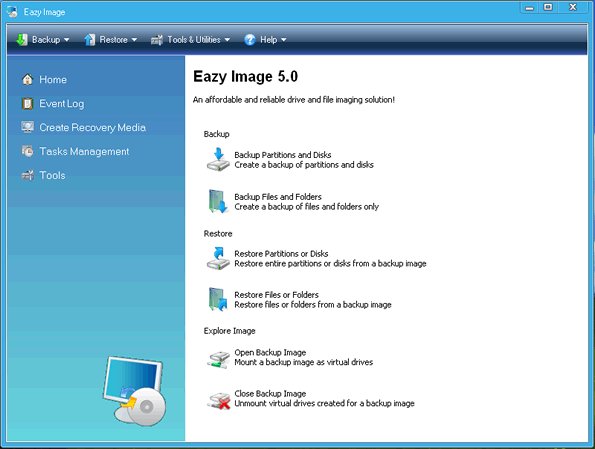Maximize the Eazy Image window
Screen dimensions: 595x449
[548, 7]
